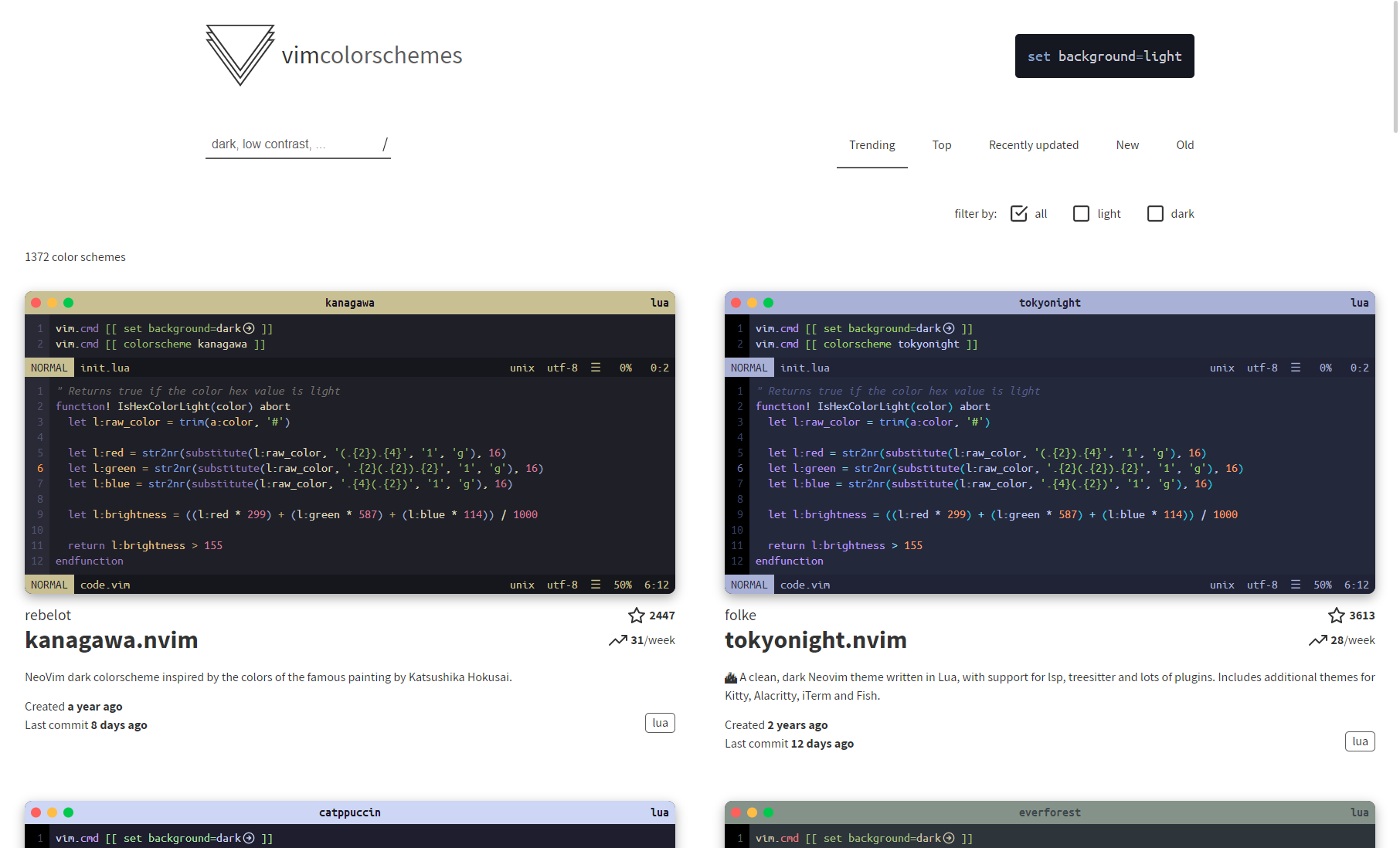This screenshot has height=848, width=1400.
Task: Click the vimcolorschemes site title
Action: pyautogui.click(x=372, y=56)
